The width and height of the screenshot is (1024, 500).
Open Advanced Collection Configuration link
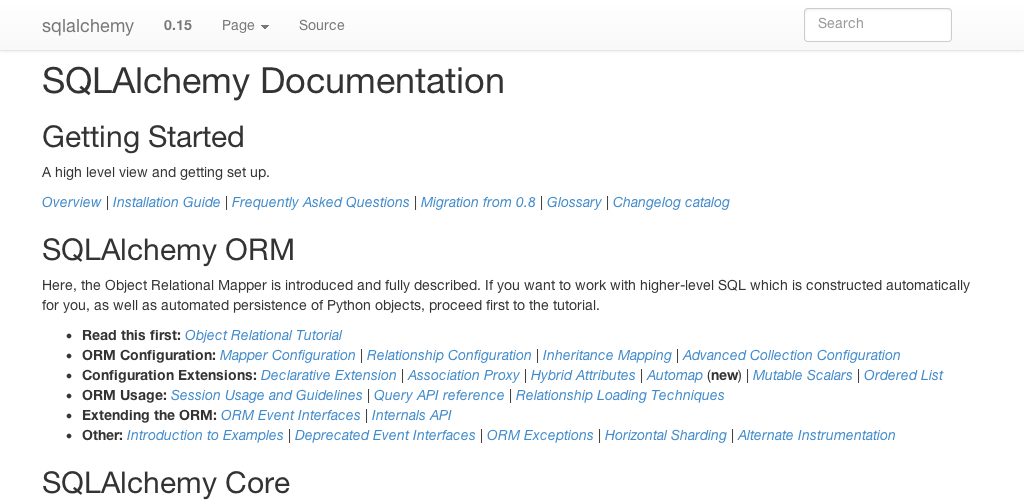click(x=792, y=356)
